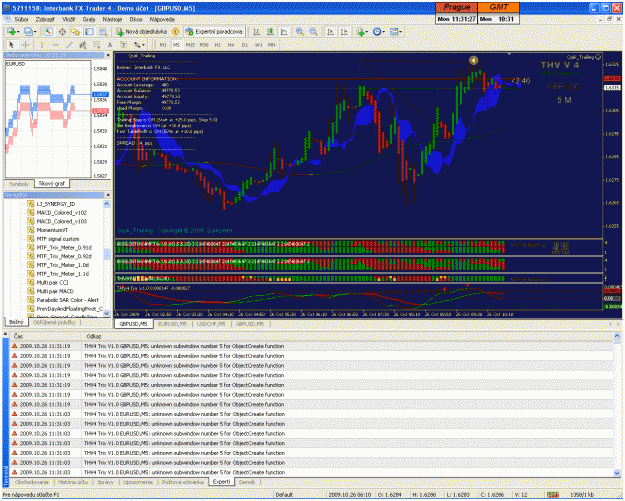This screenshot has width=625, height=501.
Task: Switch chart to bar chart type
Action: pos(257,31)
